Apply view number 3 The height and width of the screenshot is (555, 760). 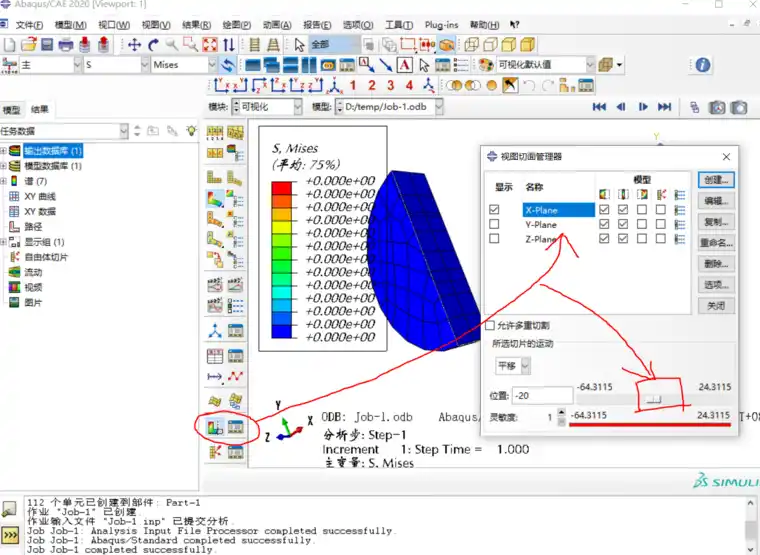click(391, 85)
